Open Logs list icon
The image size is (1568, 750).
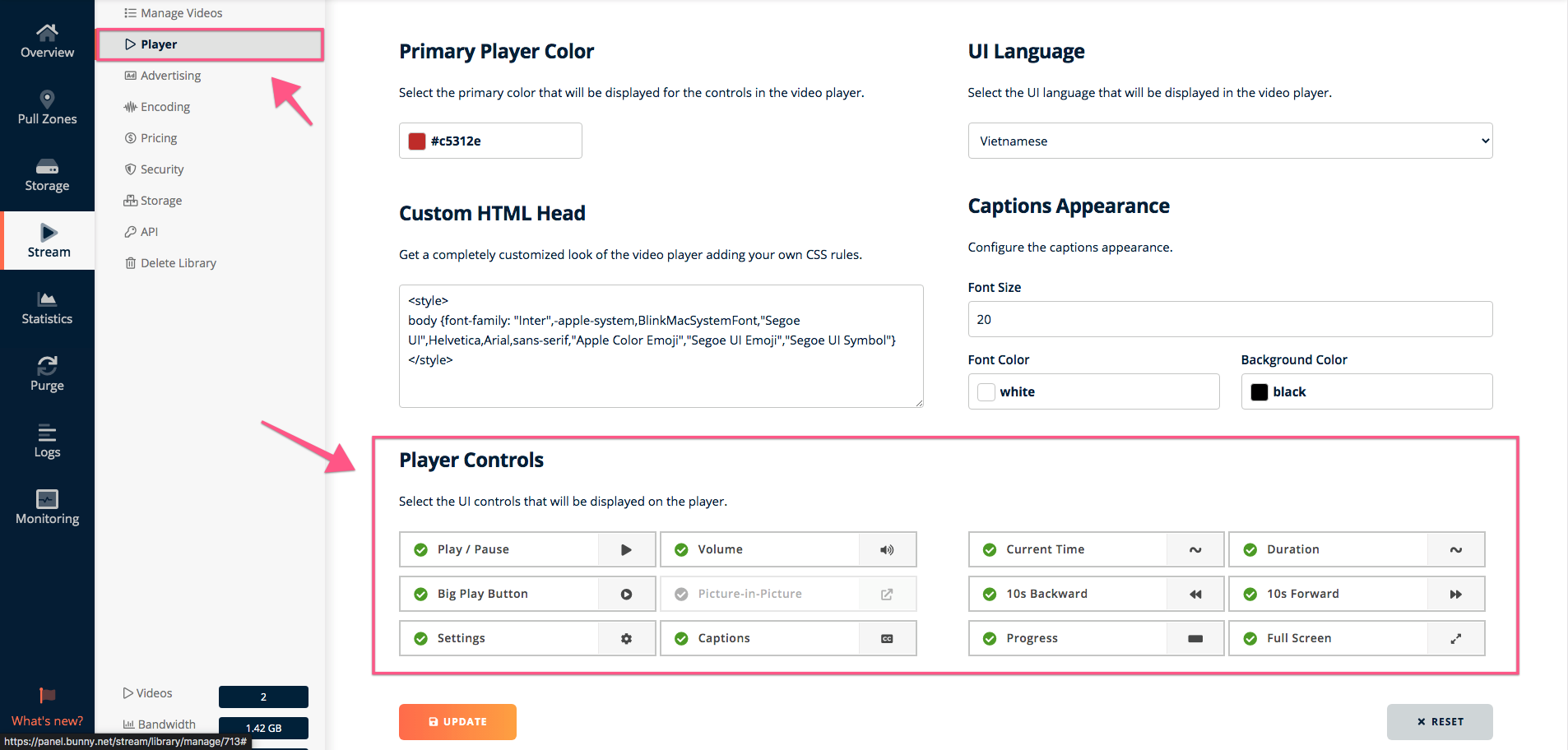[47, 432]
